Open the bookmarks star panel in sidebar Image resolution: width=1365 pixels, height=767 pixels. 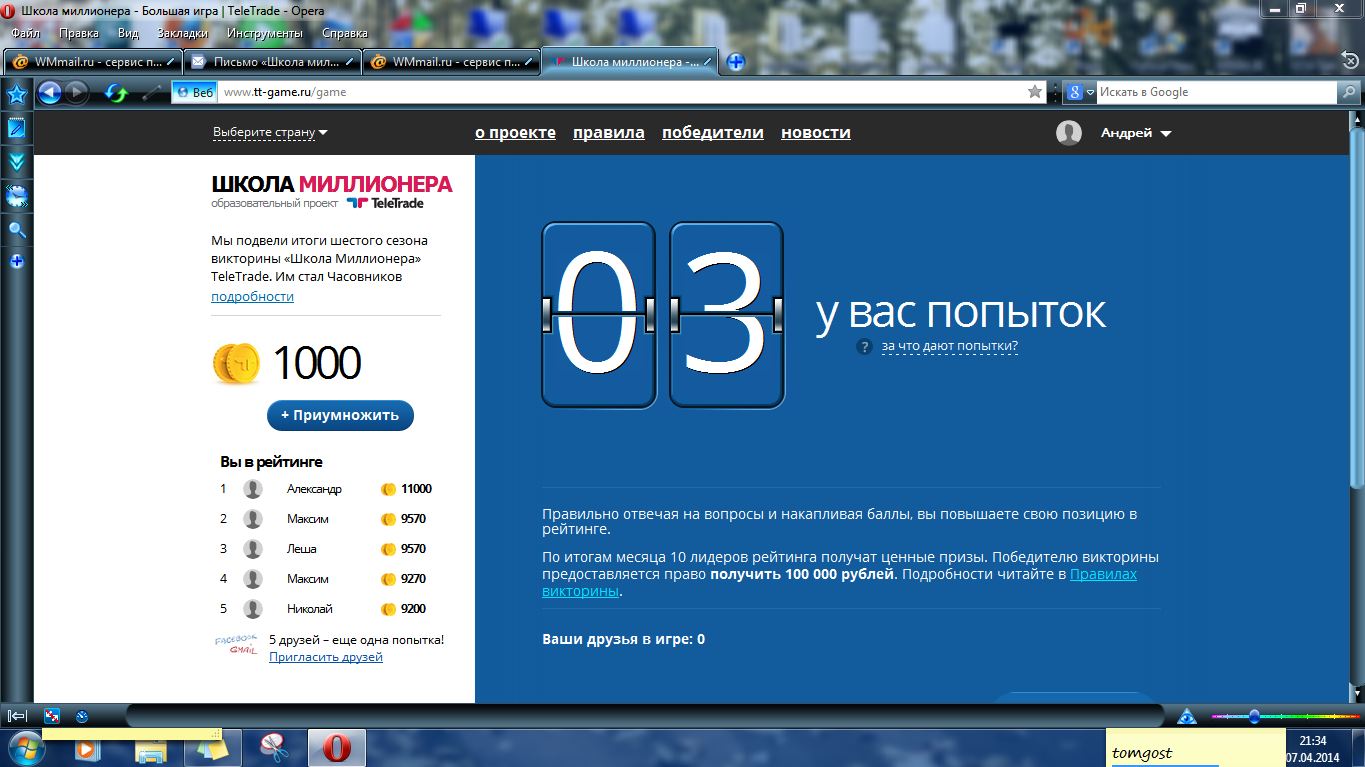[x=16, y=95]
